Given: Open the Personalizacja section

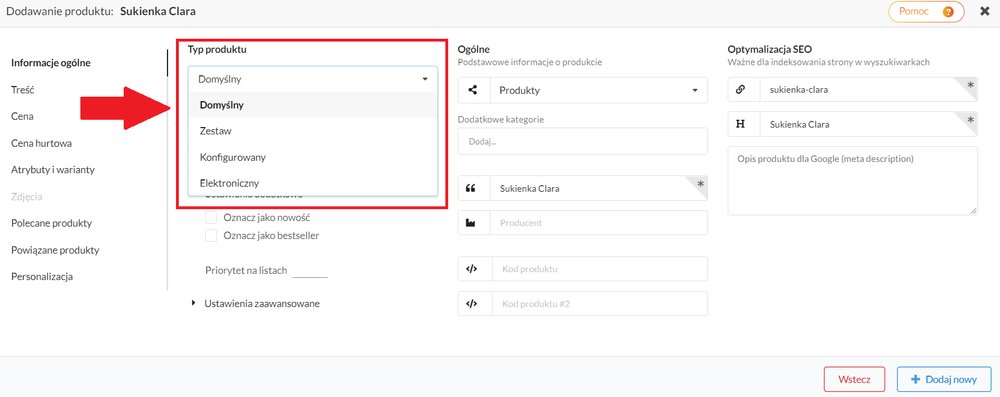Looking at the screenshot, I should click(42, 276).
